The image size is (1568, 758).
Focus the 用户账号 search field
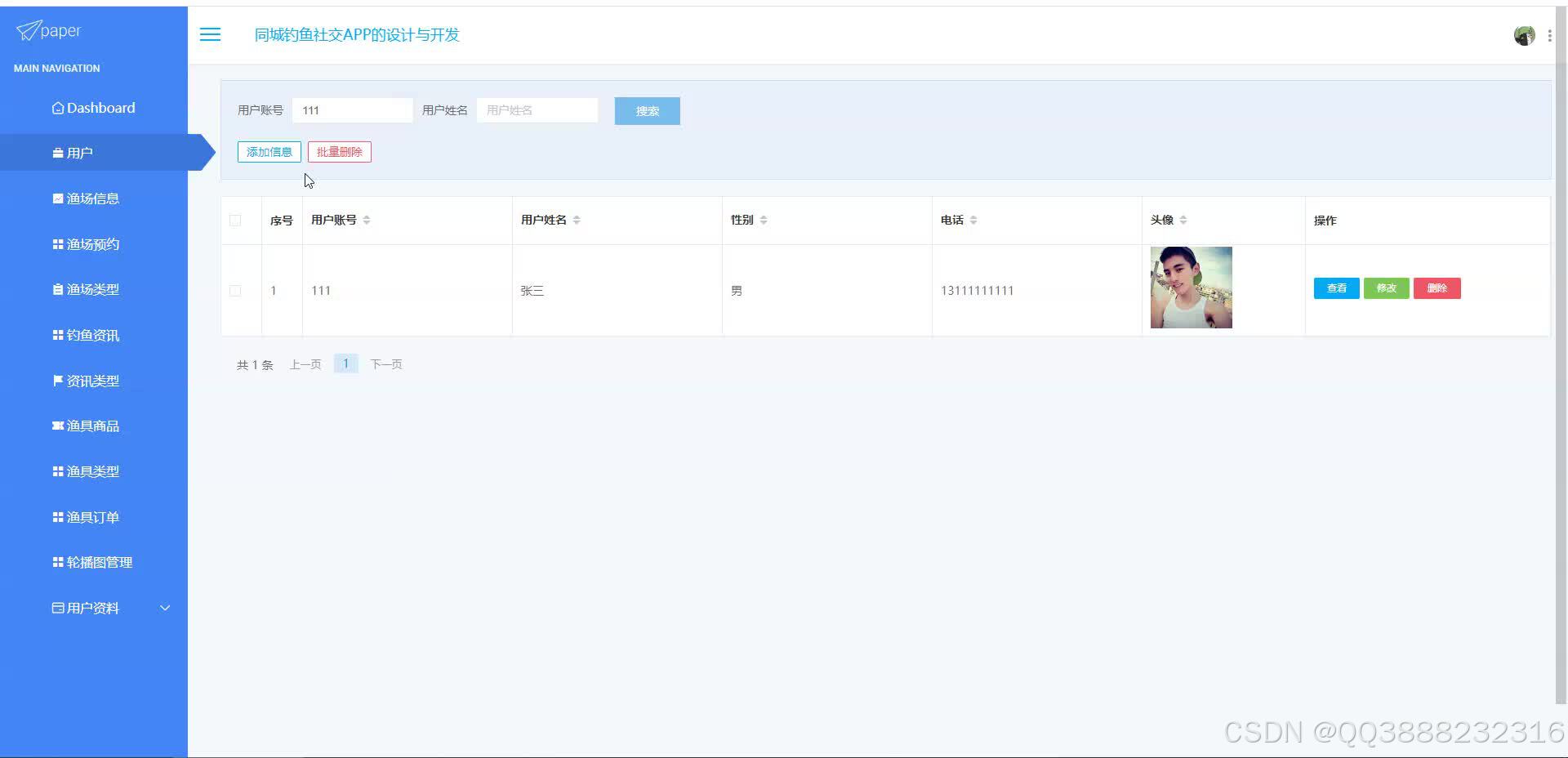(x=353, y=110)
